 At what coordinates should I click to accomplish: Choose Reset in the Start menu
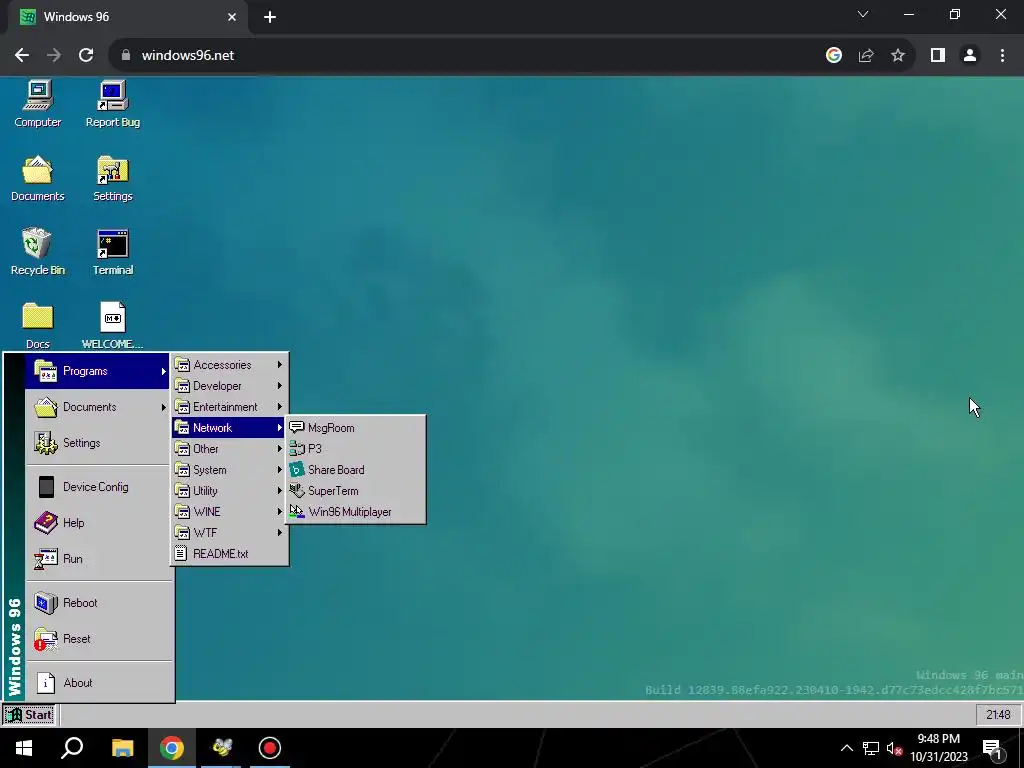pos(99,638)
